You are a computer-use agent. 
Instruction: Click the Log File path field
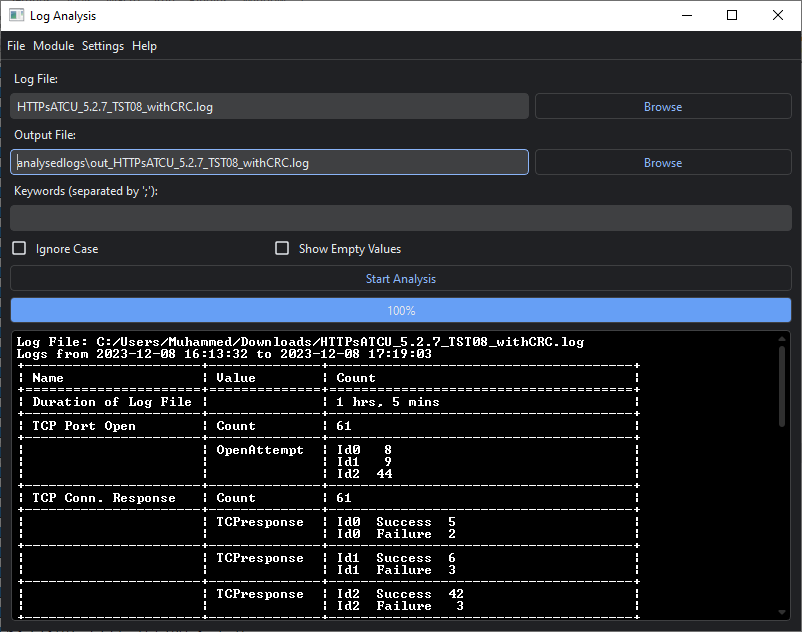click(x=270, y=106)
